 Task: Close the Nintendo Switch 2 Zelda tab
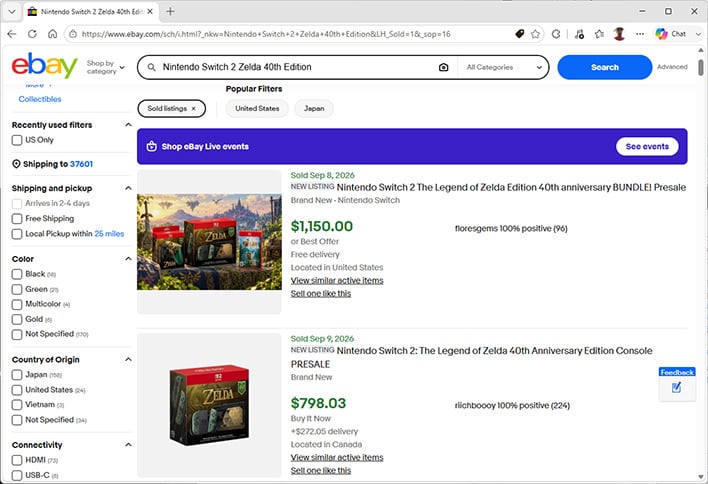150,11
